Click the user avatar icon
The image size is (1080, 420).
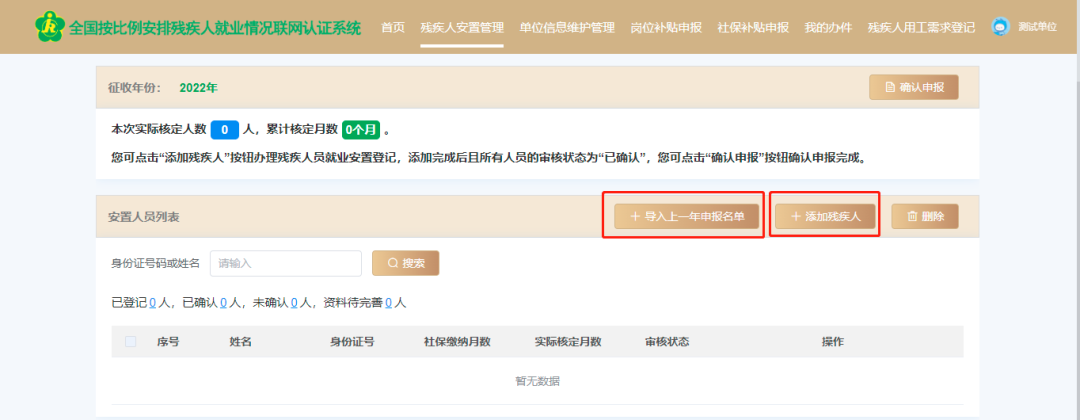(1000, 27)
